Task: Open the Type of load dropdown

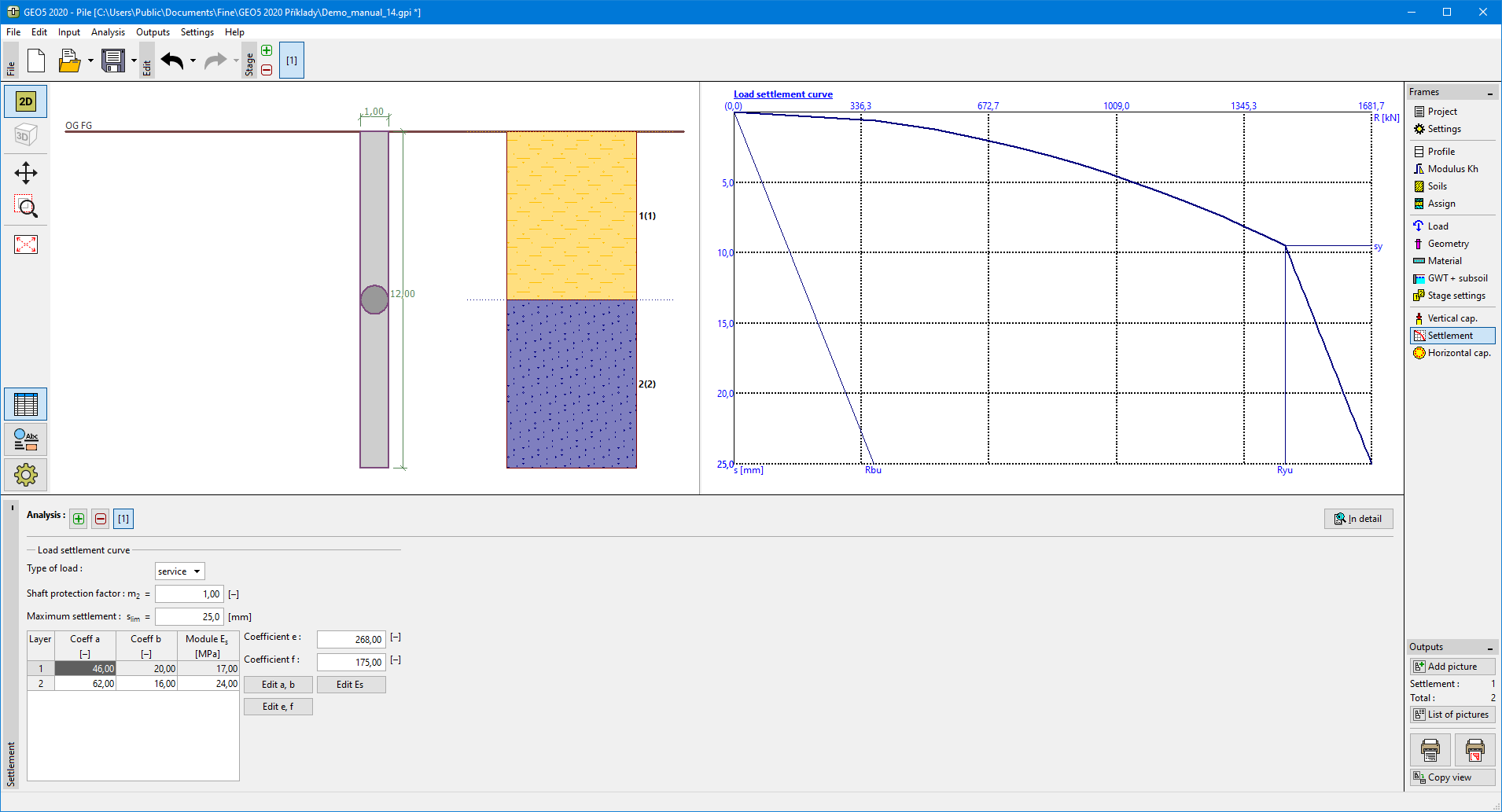Action: tap(180, 571)
